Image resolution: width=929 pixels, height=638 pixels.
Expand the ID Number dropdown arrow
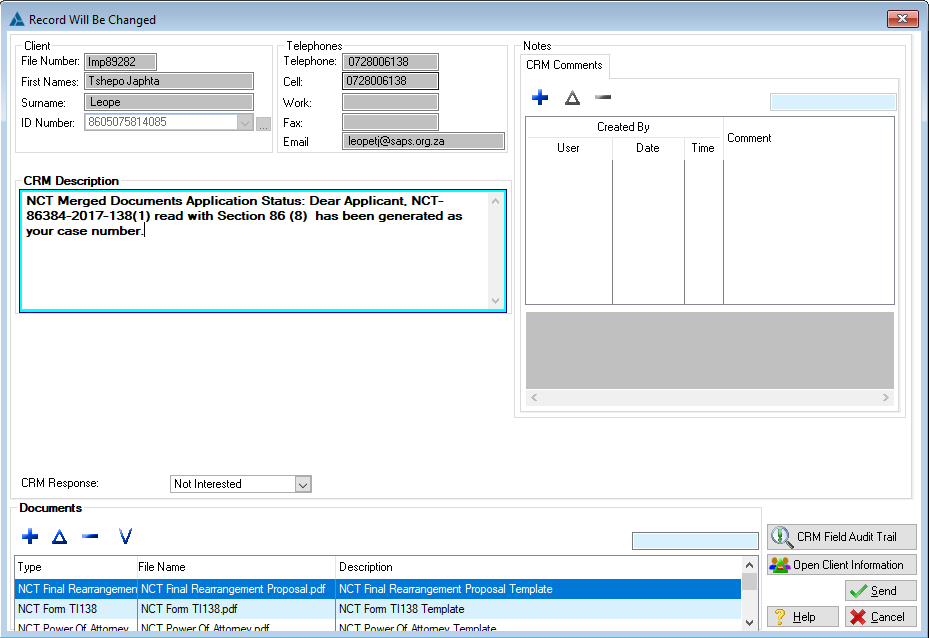(x=245, y=123)
